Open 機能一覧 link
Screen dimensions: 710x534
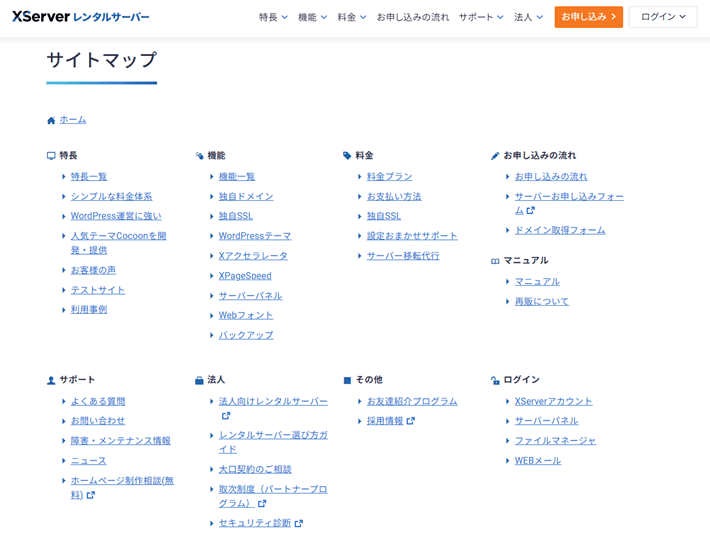[237, 177]
